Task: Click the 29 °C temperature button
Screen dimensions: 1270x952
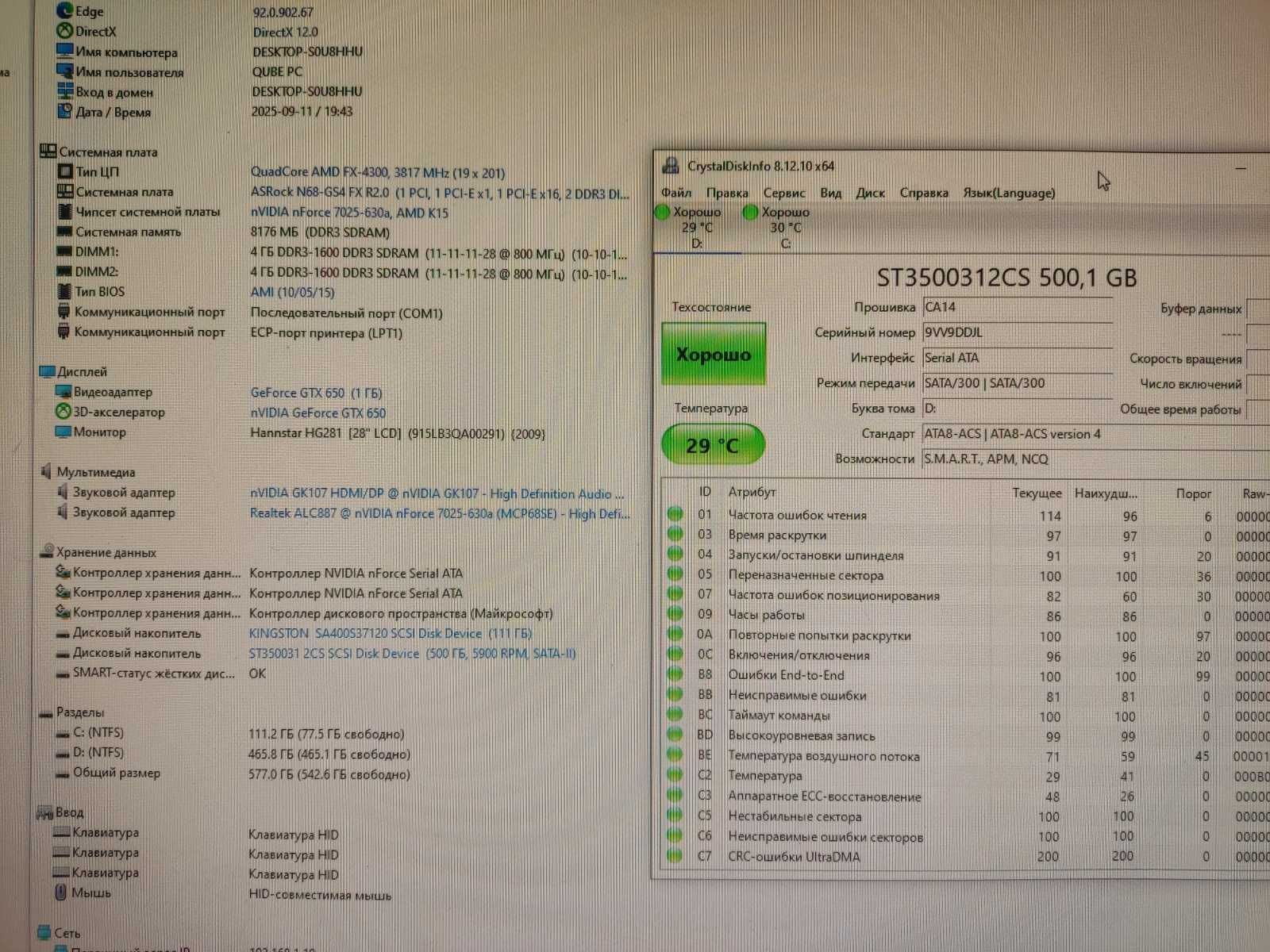Action: tap(713, 445)
